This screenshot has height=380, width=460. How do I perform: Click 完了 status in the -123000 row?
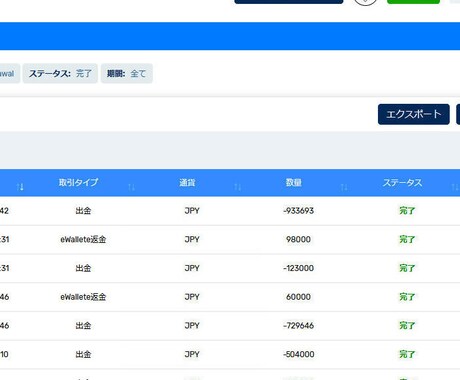(407, 268)
